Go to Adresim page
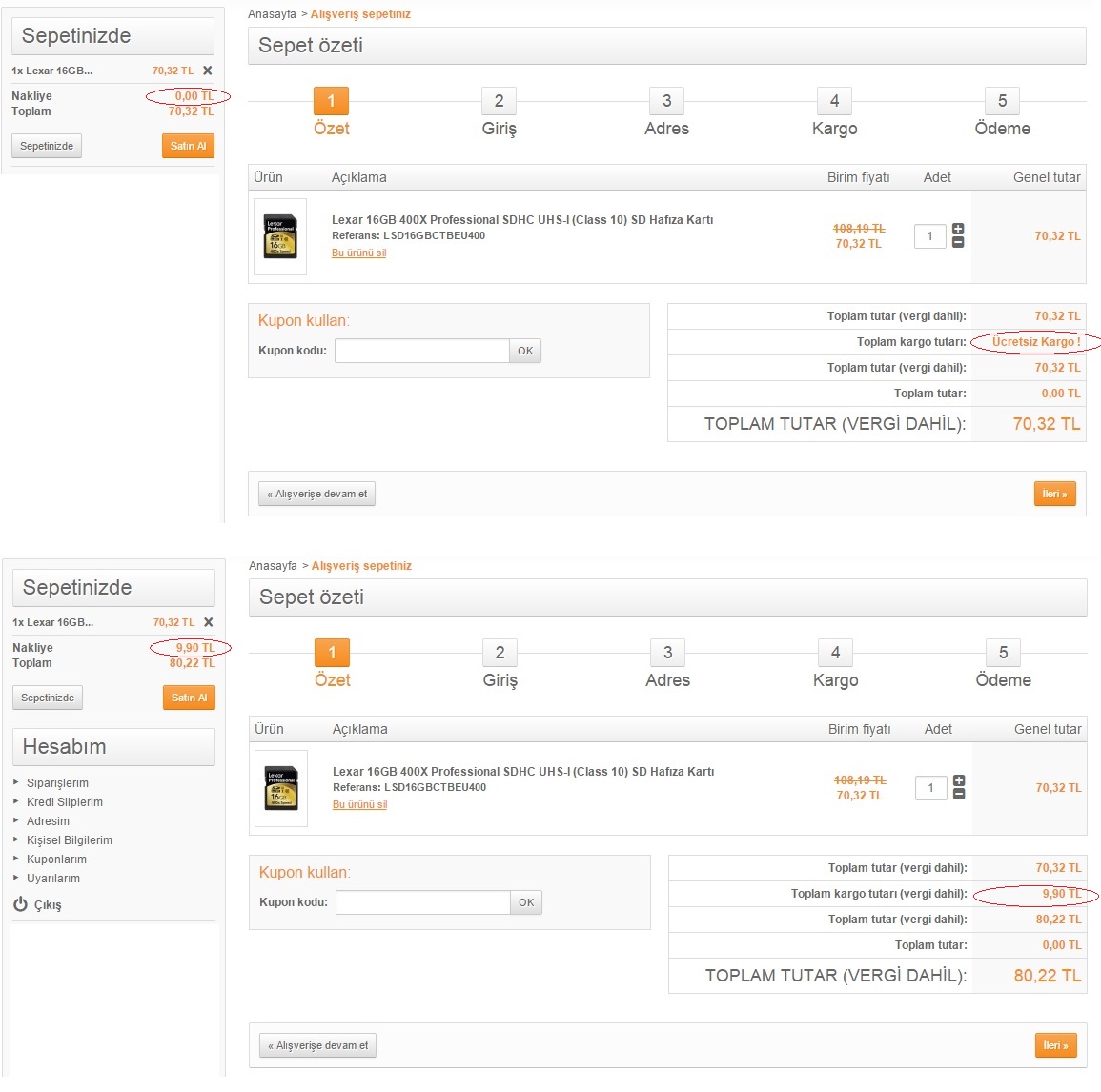 click(x=48, y=820)
